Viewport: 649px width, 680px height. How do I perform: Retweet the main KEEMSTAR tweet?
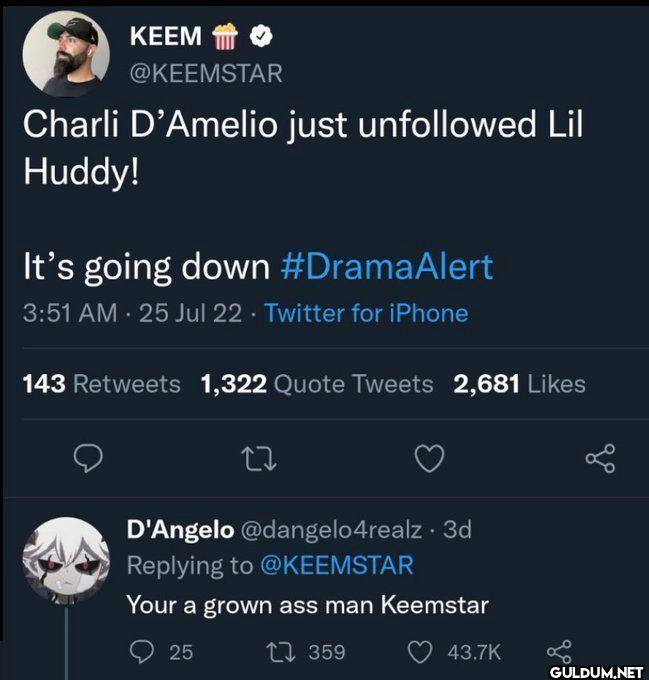tap(259, 458)
